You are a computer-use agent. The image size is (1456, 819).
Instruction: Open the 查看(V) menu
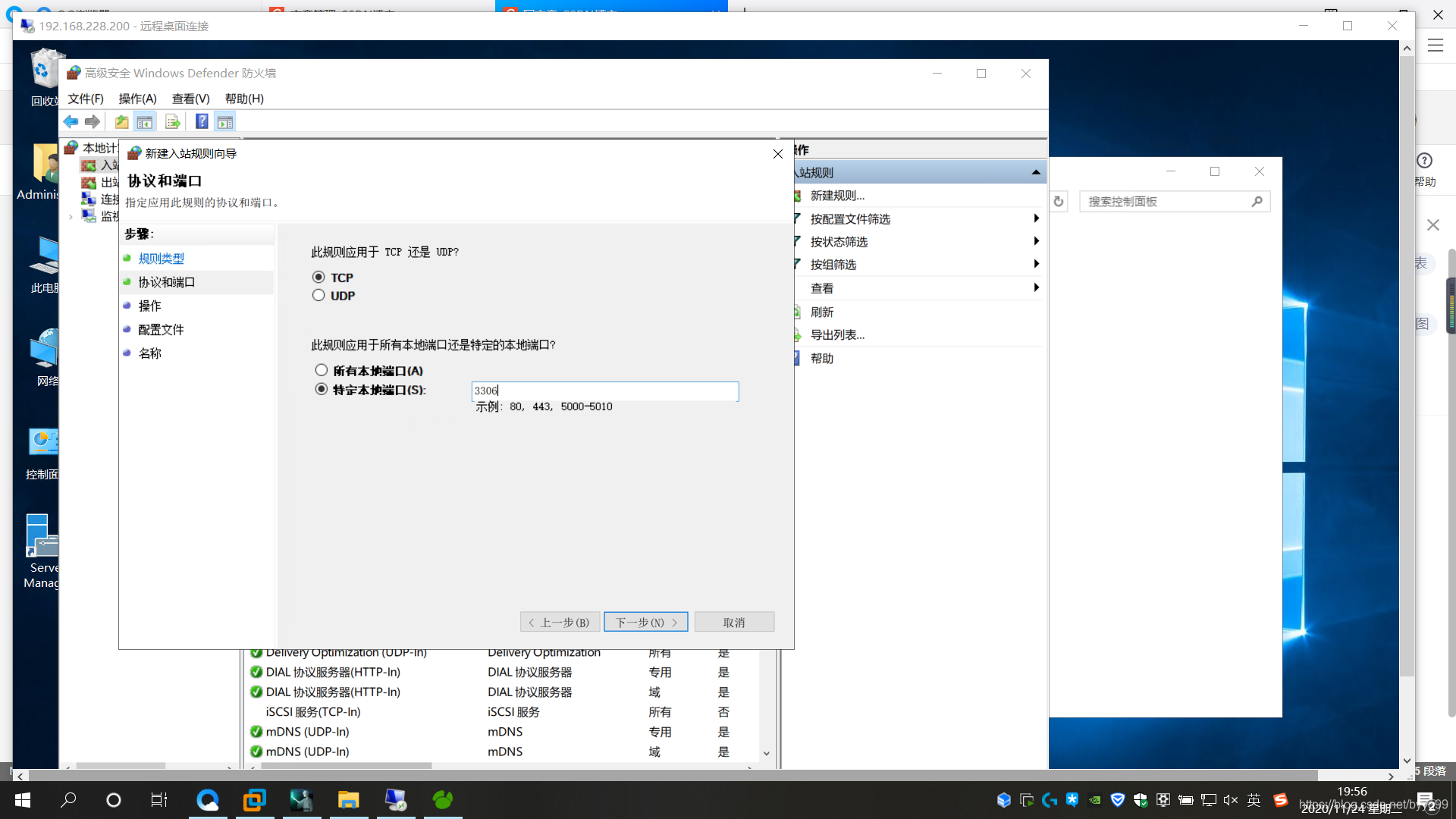(190, 99)
